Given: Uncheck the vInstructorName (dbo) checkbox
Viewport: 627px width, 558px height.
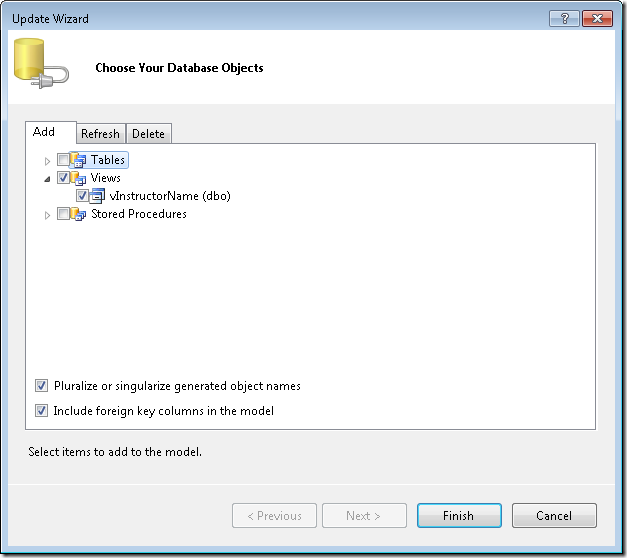Looking at the screenshot, I should (x=83, y=196).
